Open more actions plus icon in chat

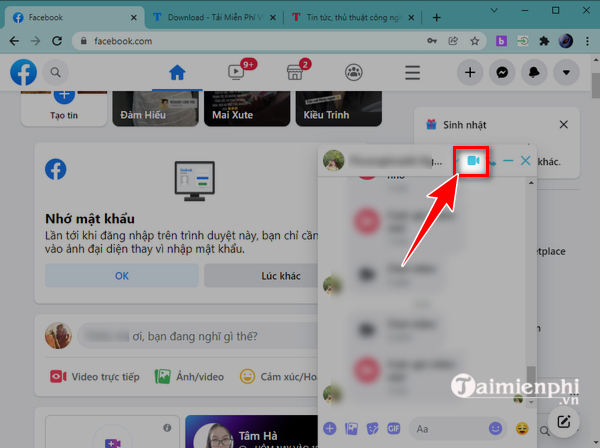coord(330,428)
